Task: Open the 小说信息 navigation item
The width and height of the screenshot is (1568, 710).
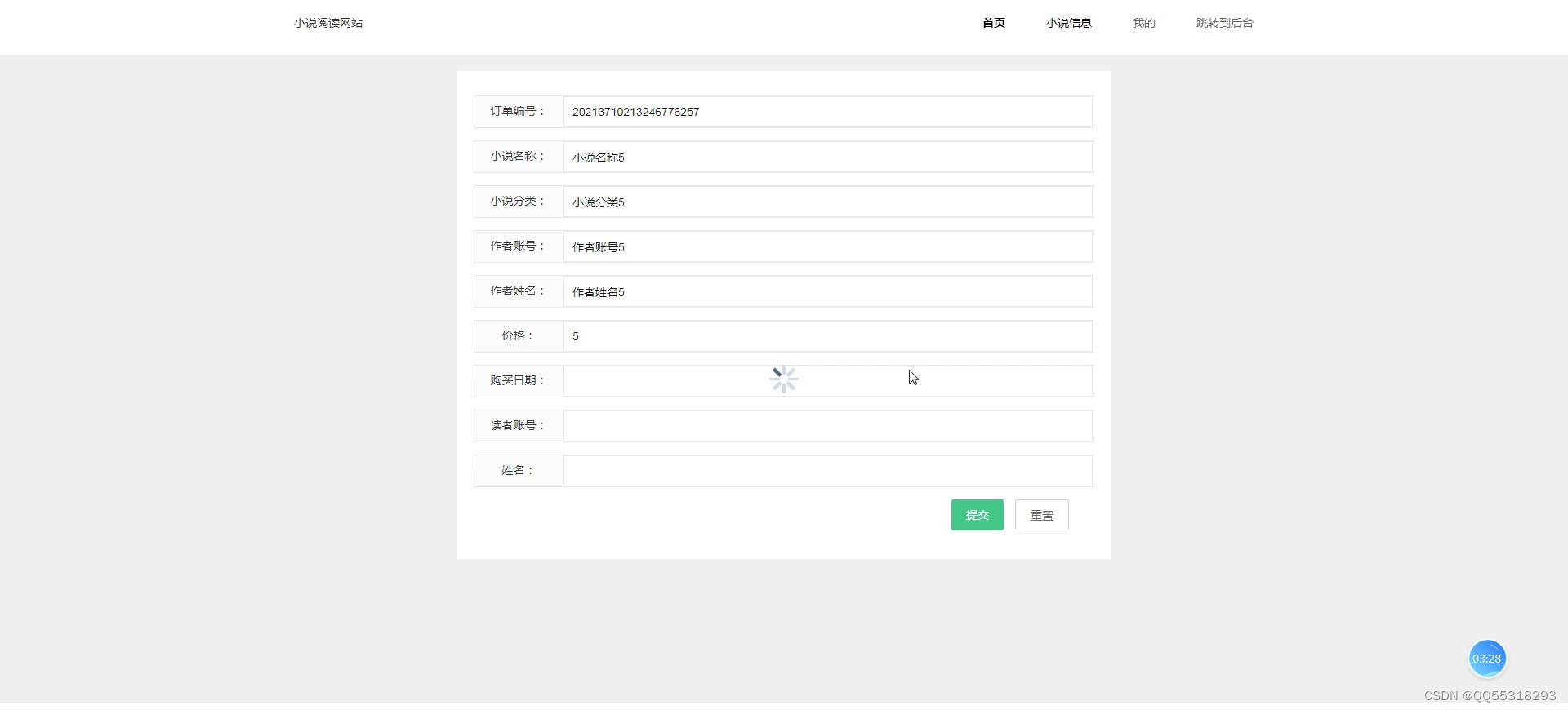Action: coord(1068,23)
